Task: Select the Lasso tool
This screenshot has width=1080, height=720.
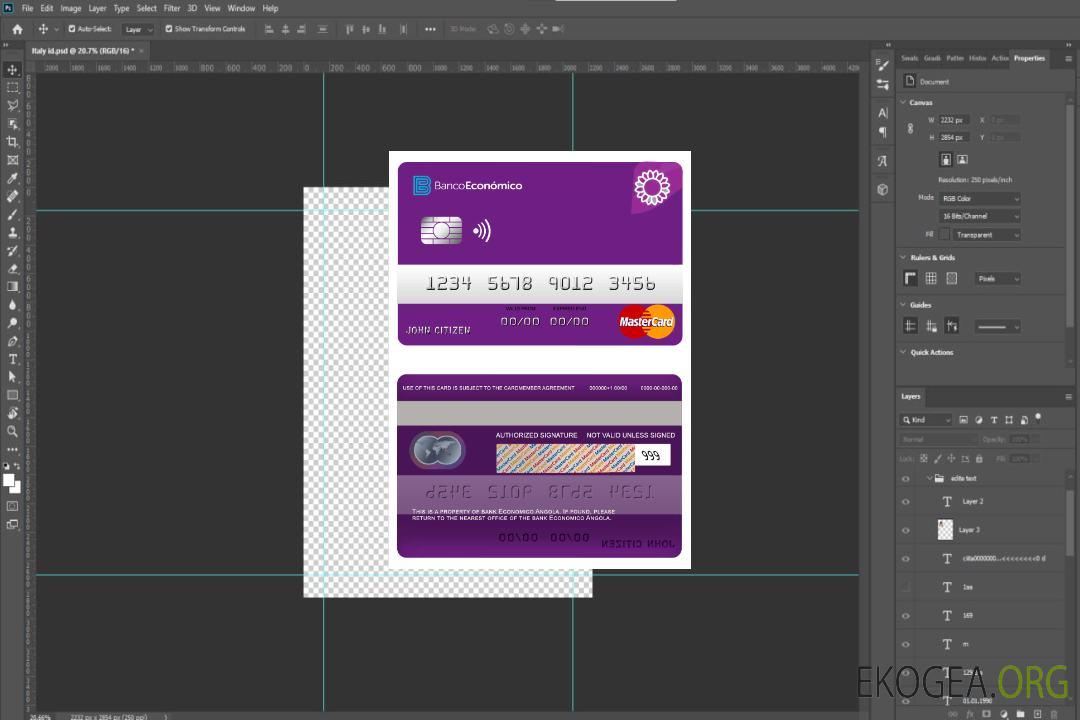Action: [12, 105]
